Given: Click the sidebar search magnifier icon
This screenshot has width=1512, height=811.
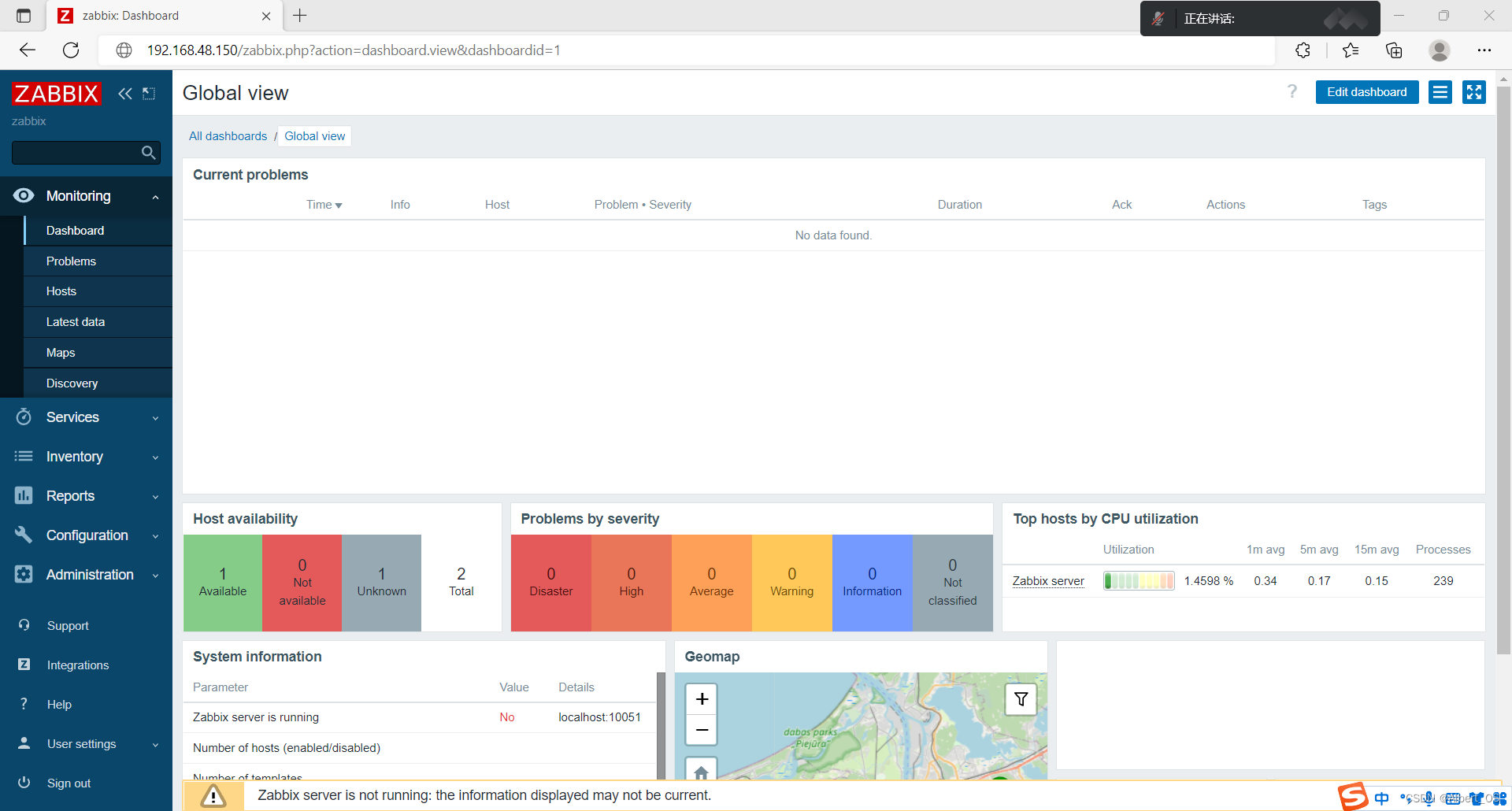Looking at the screenshot, I should 148,153.
